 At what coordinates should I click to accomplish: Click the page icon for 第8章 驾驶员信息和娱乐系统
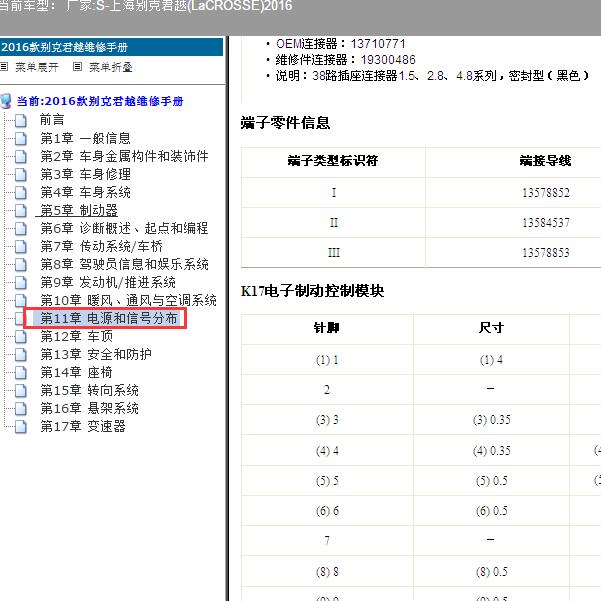coord(21,264)
